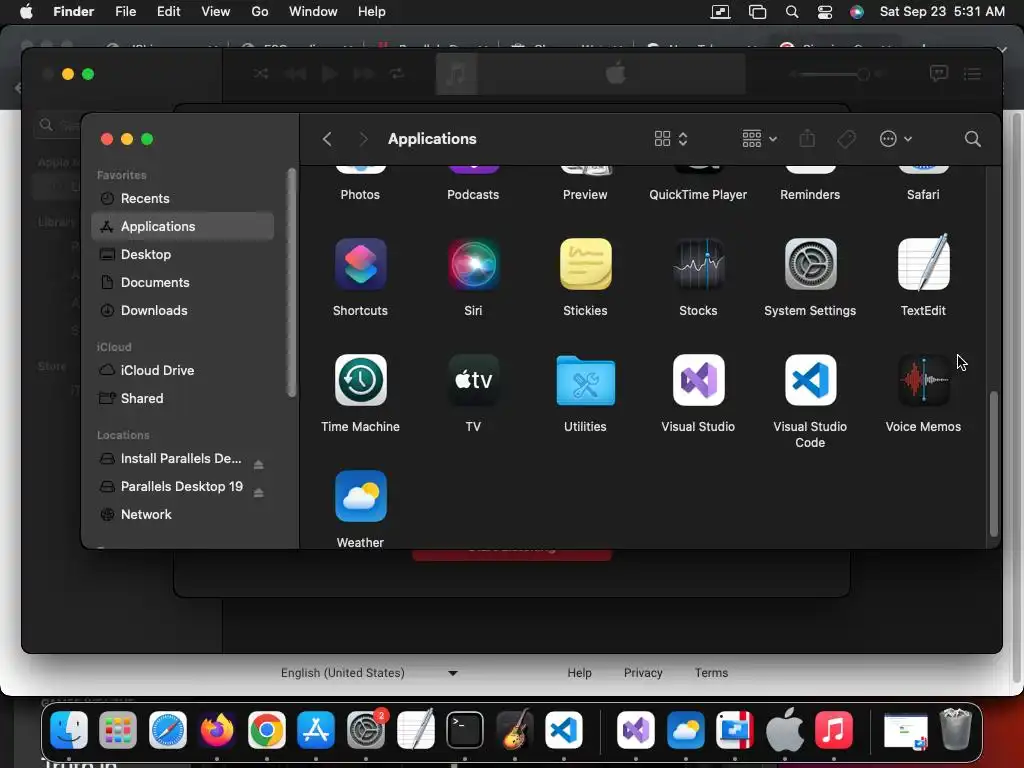Open the Time Machine app icon

point(360,380)
